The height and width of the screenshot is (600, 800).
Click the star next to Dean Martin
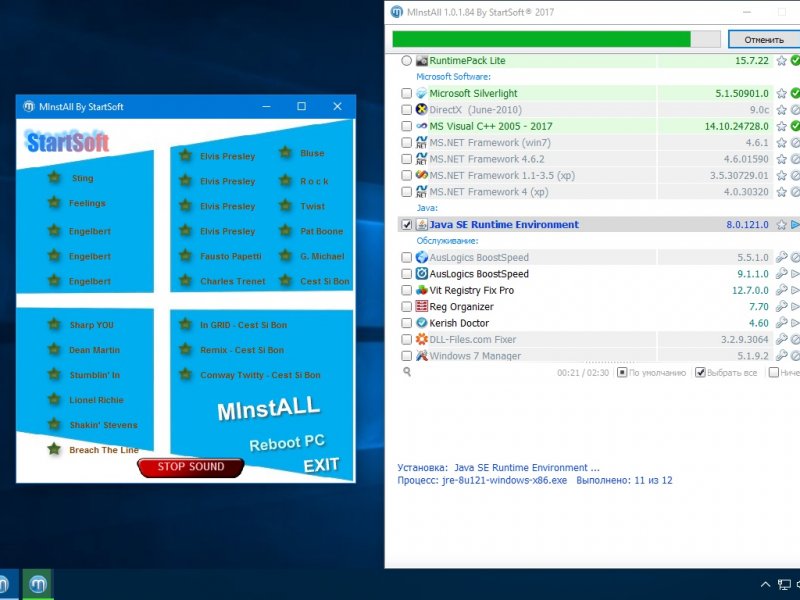(54, 349)
